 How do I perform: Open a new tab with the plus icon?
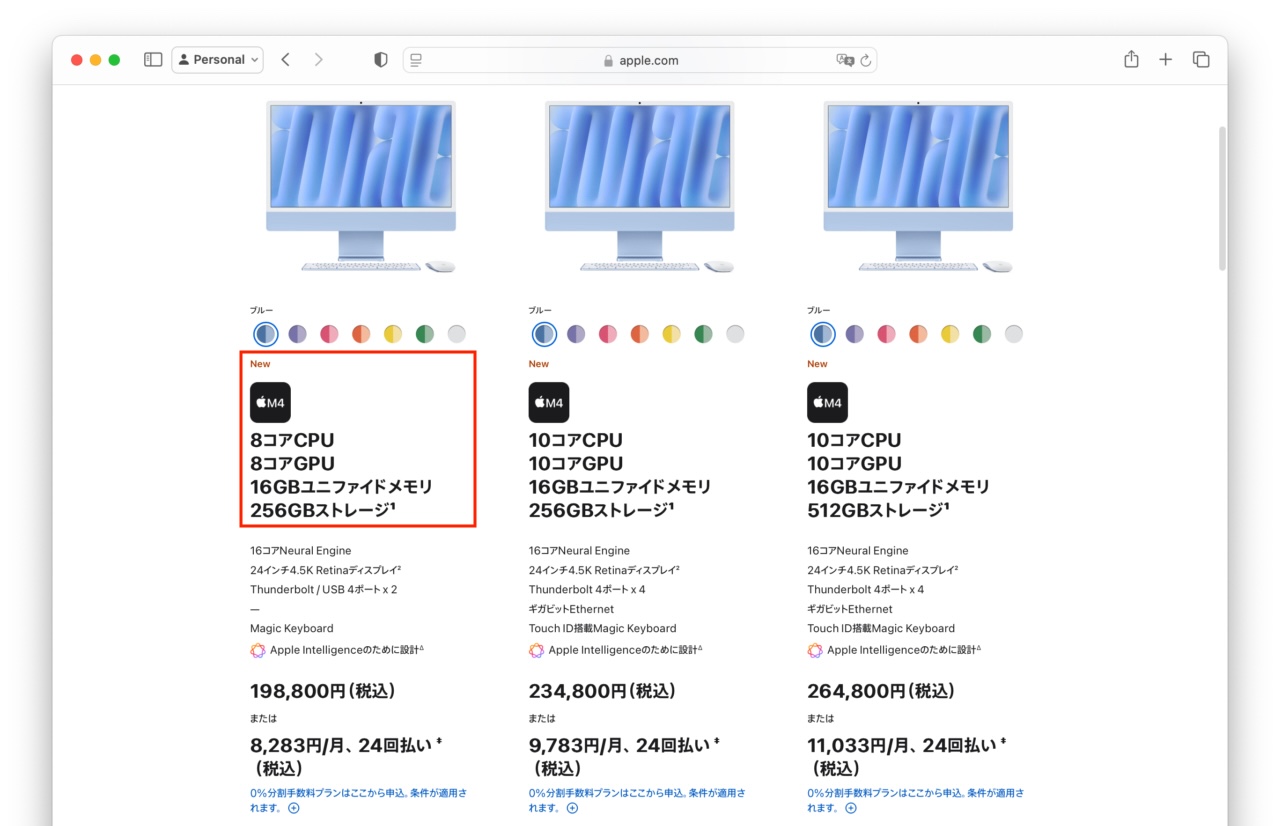[1165, 60]
